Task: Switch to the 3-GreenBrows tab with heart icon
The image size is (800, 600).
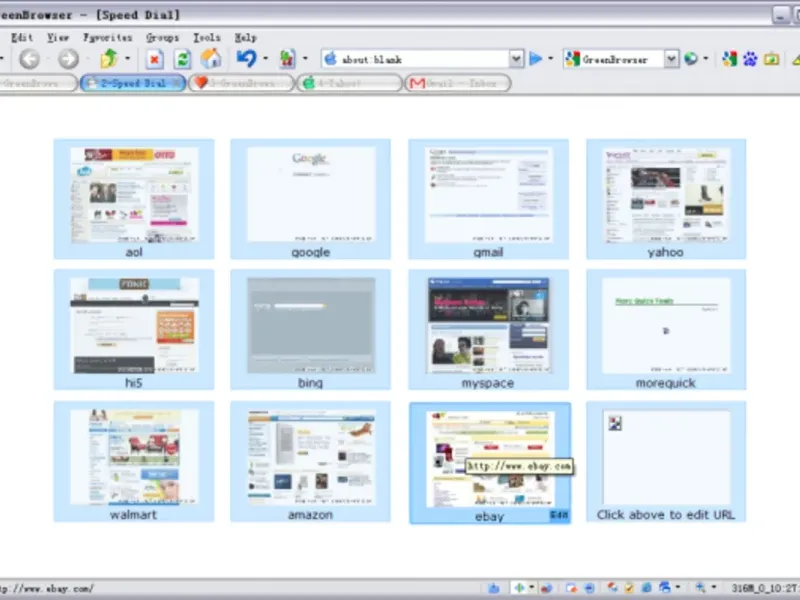Action: click(241, 83)
